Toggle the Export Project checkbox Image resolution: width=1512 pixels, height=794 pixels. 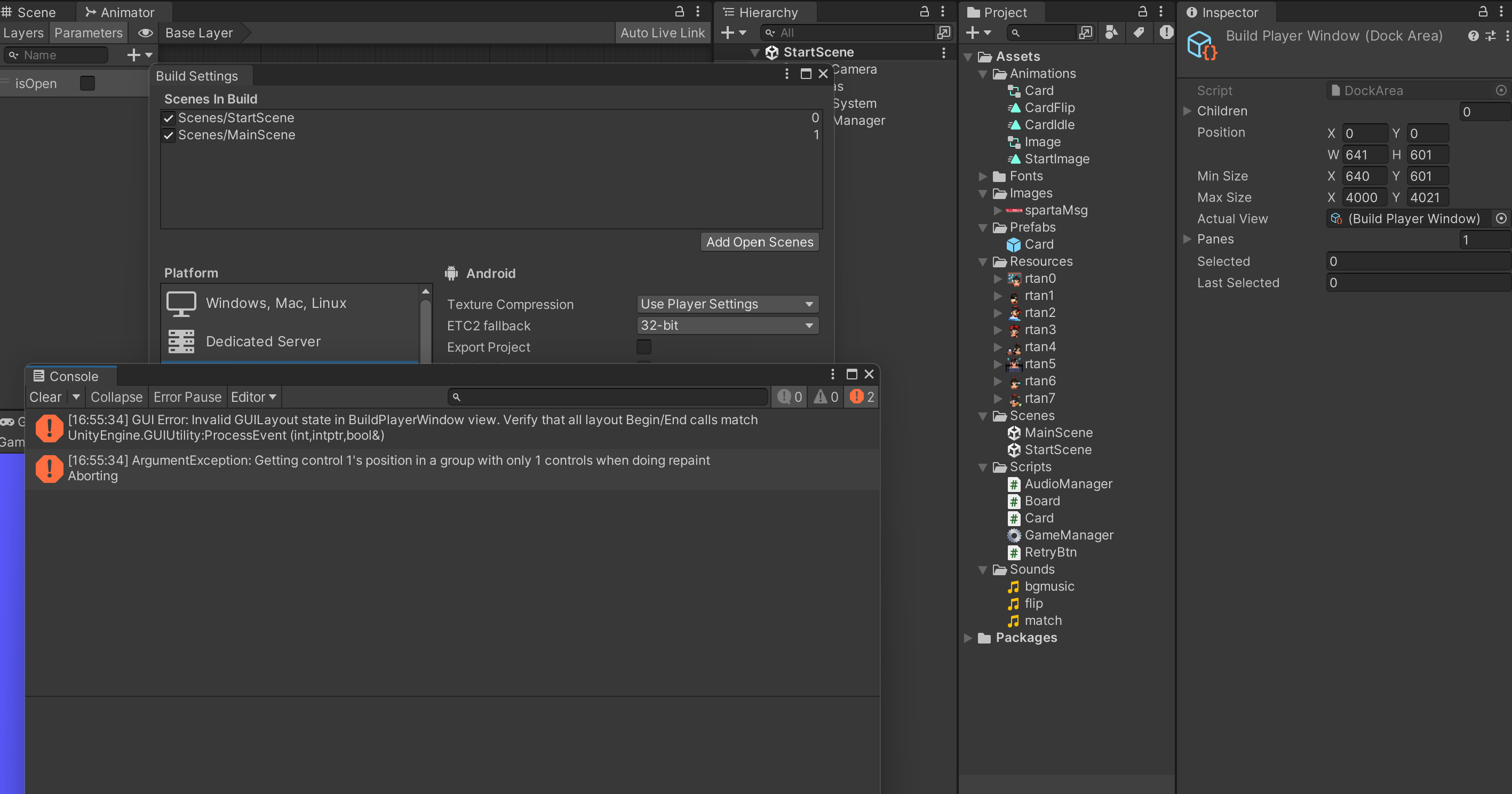(x=644, y=347)
